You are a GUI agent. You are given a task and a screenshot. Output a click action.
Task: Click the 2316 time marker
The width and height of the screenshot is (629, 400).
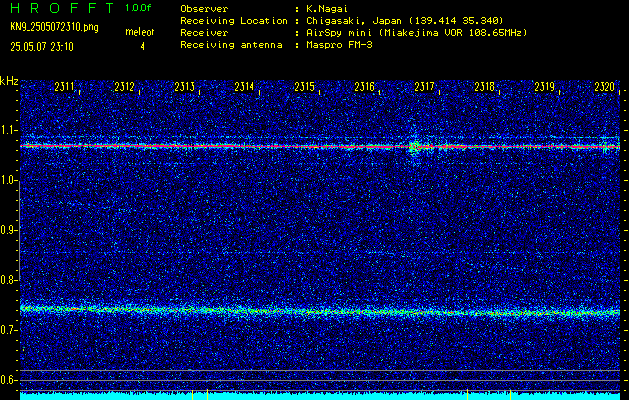coord(365,87)
